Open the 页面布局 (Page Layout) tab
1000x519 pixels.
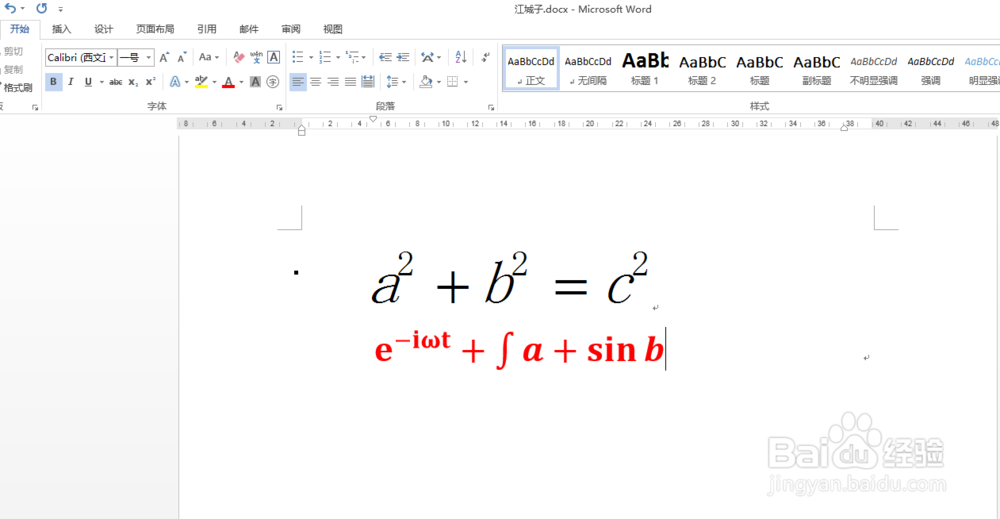coord(155,29)
